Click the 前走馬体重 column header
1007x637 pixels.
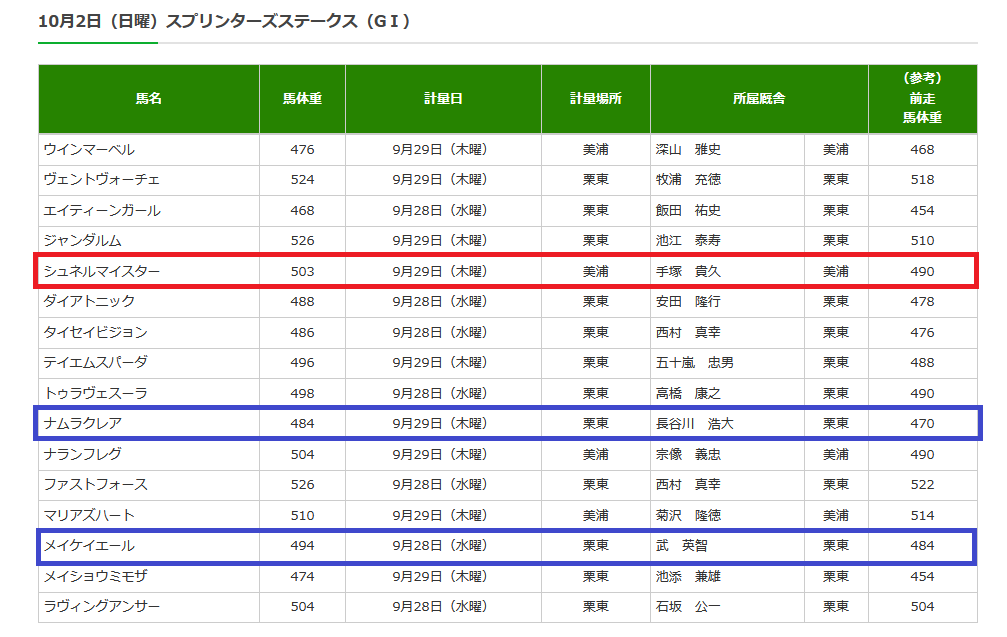tap(922, 99)
